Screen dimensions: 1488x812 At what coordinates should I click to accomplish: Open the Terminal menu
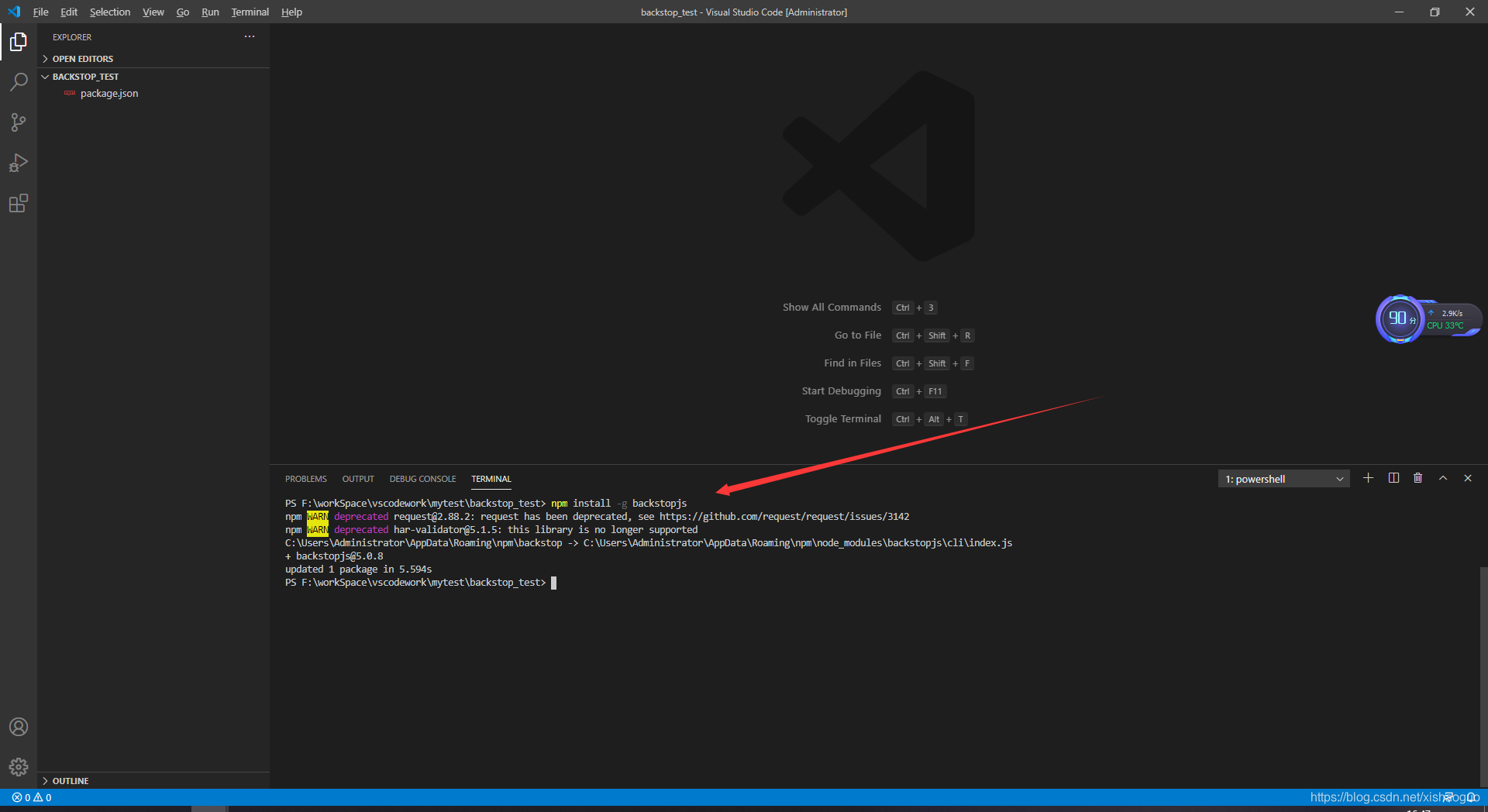(x=250, y=12)
